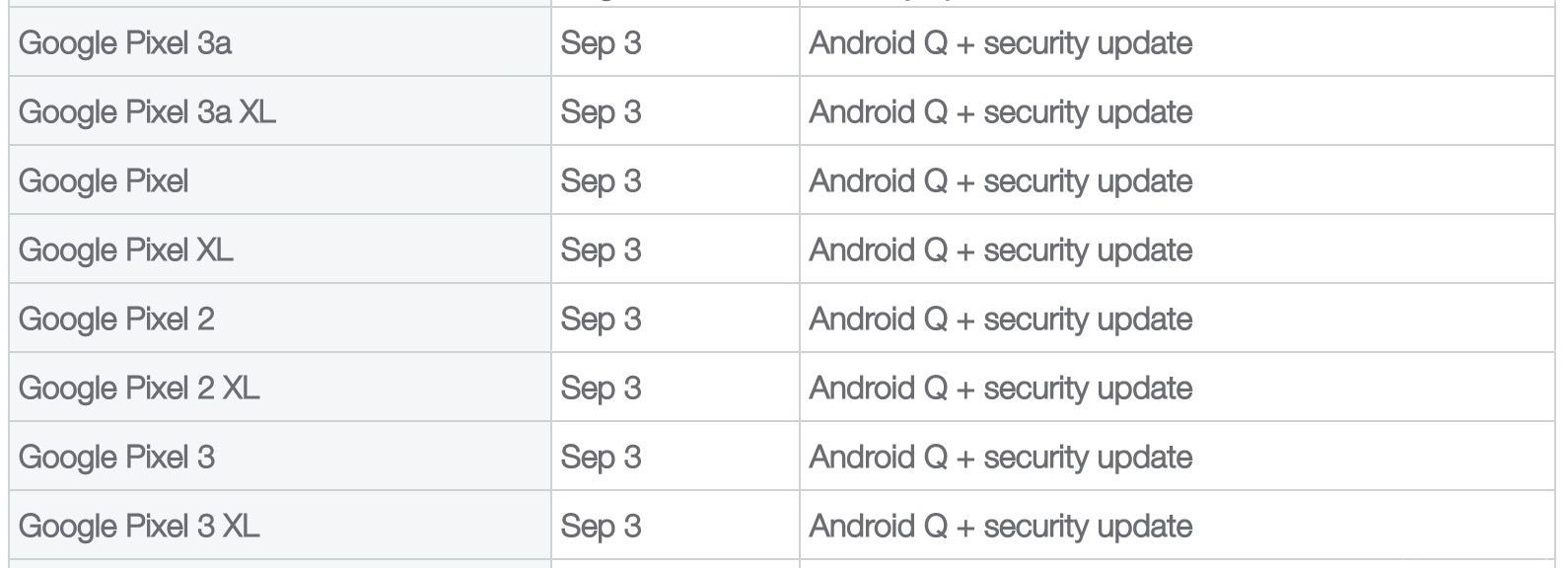The width and height of the screenshot is (1568, 568).
Task: Click the Google Pixel XL device name
Action: tap(126, 250)
